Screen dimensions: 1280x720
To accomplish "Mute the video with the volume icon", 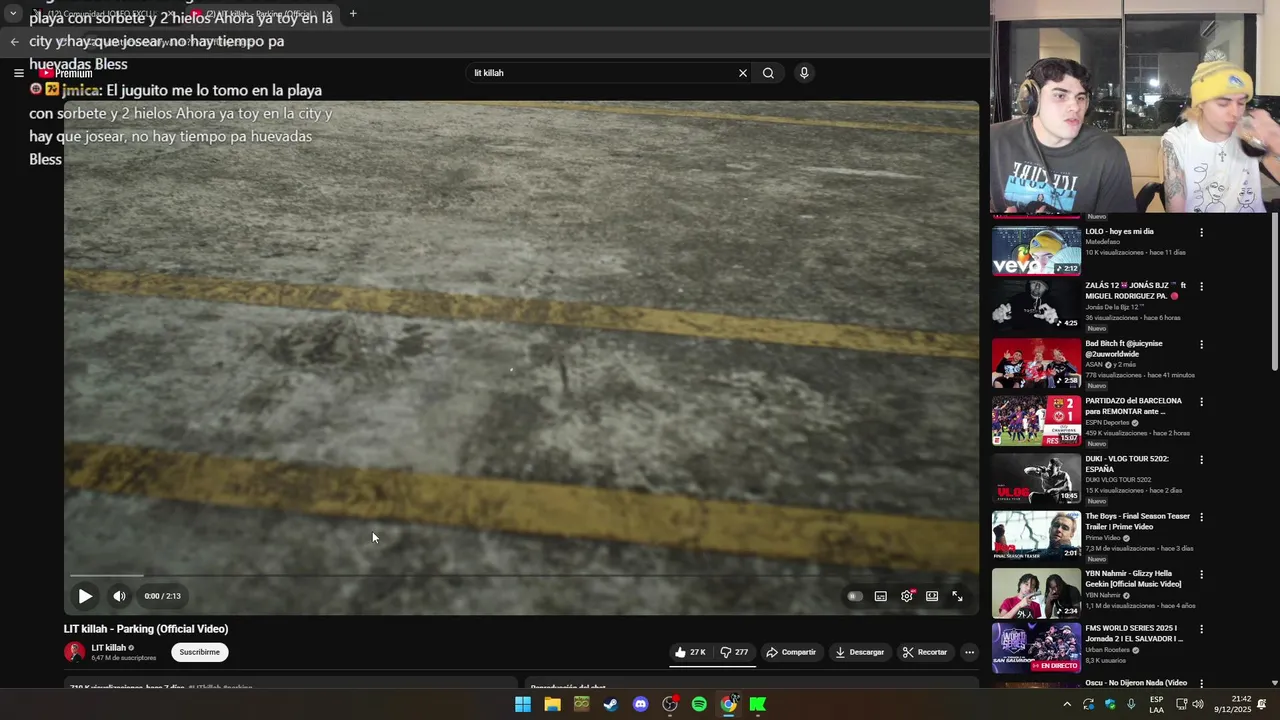I will point(119,596).
